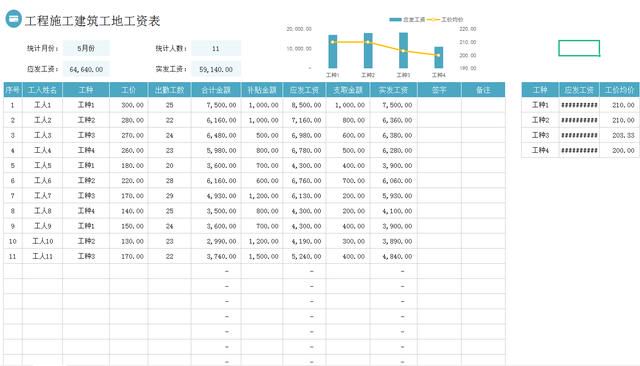Viewport: 640px width, 366px height.
Task: Click the 工种1 bar in chart
Action: (x=333, y=51)
